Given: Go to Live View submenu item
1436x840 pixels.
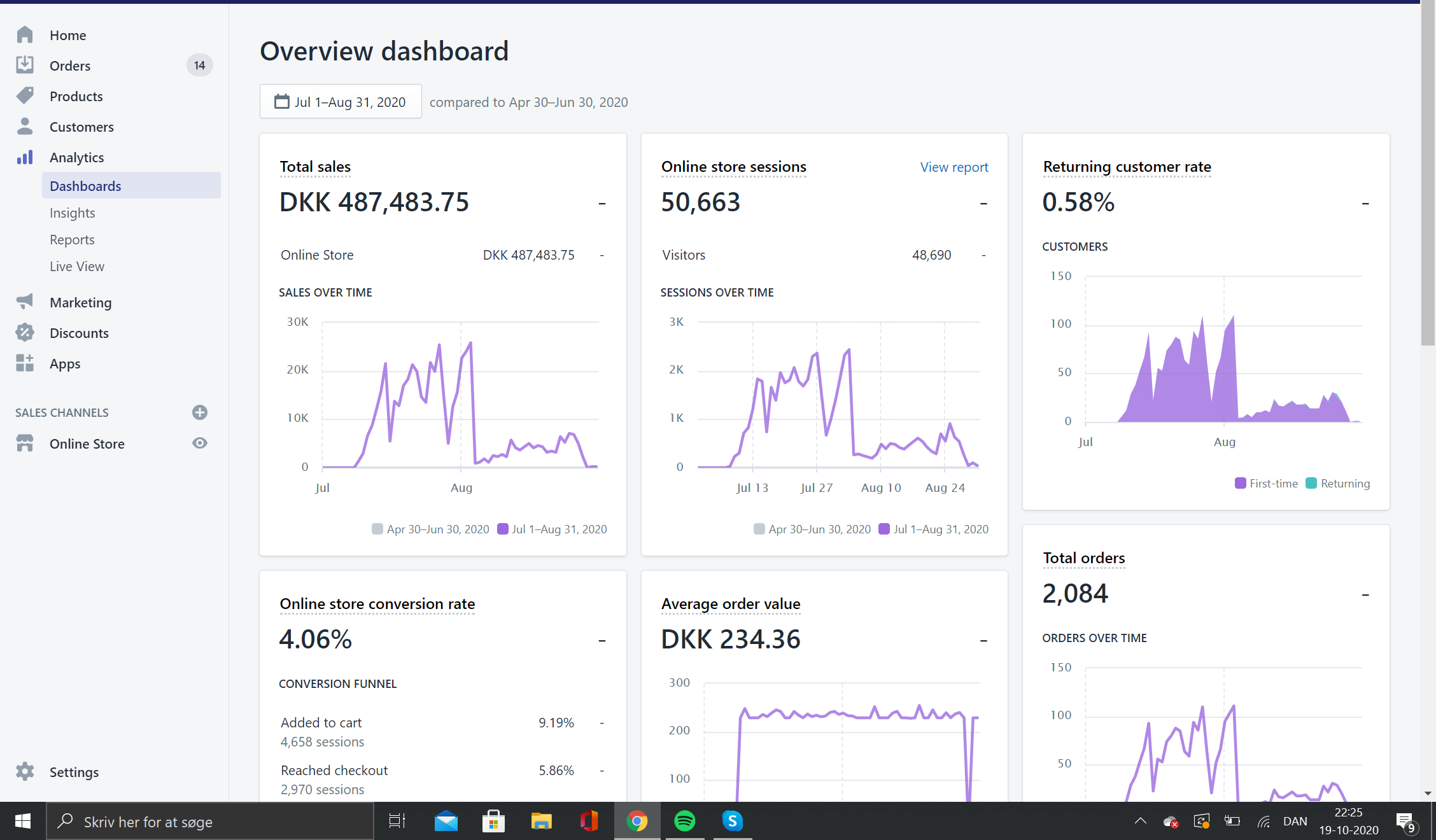Looking at the screenshot, I should click(x=77, y=267).
